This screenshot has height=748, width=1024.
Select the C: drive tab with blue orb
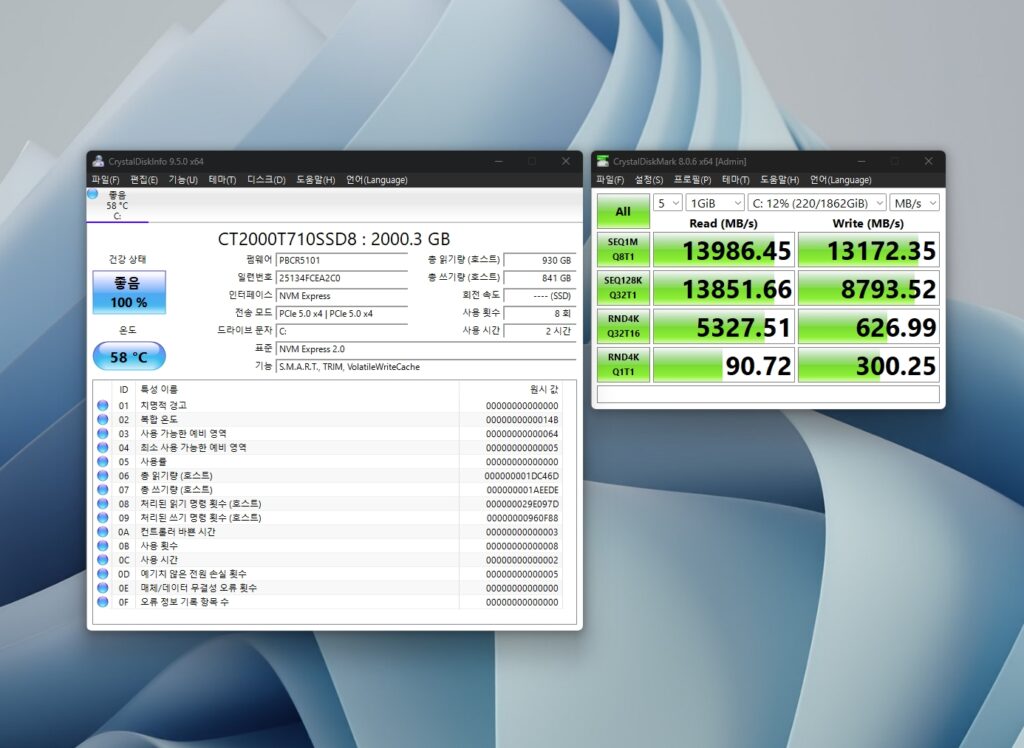[x=118, y=205]
